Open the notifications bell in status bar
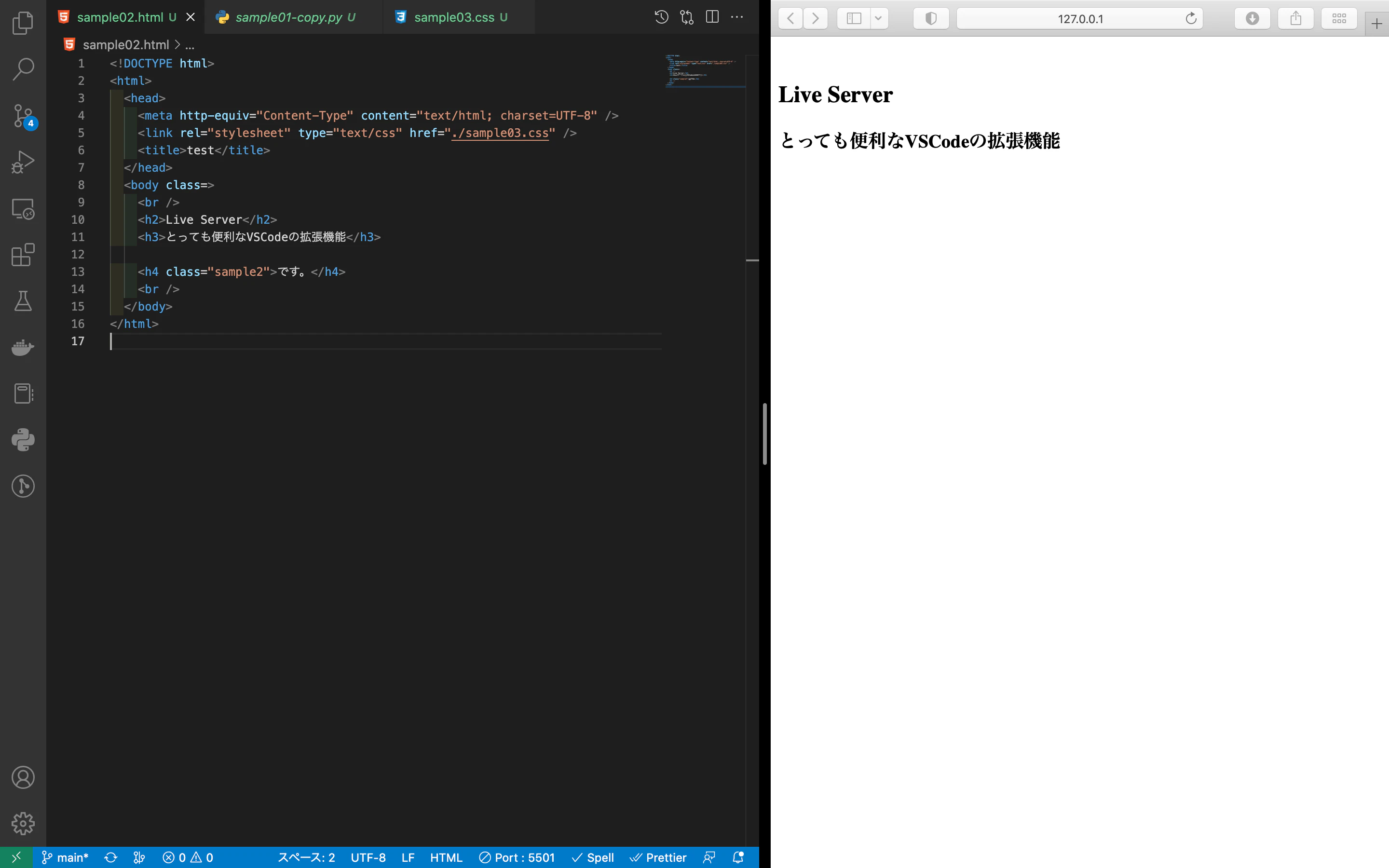This screenshot has height=868, width=1389. pyautogui.click(x=738, y=857)
